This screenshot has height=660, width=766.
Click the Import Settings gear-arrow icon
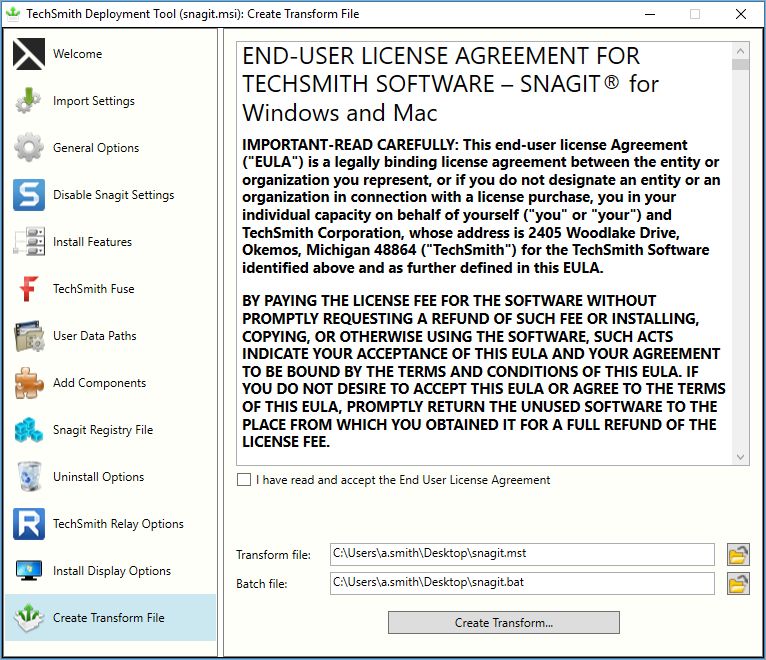[29, 101]
